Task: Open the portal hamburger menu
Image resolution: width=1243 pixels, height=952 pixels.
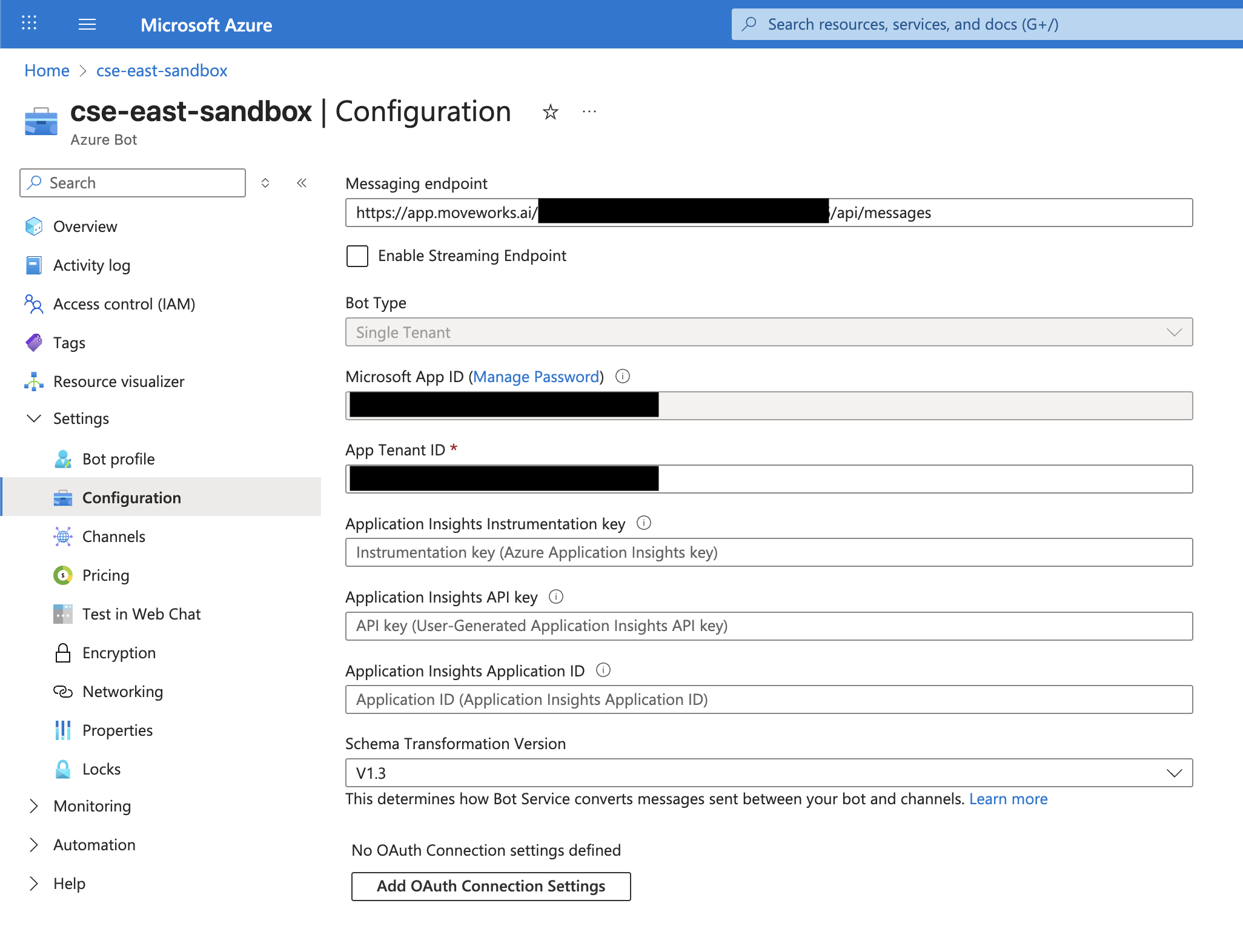Action: pyautogui.click(x=87, y=24)
